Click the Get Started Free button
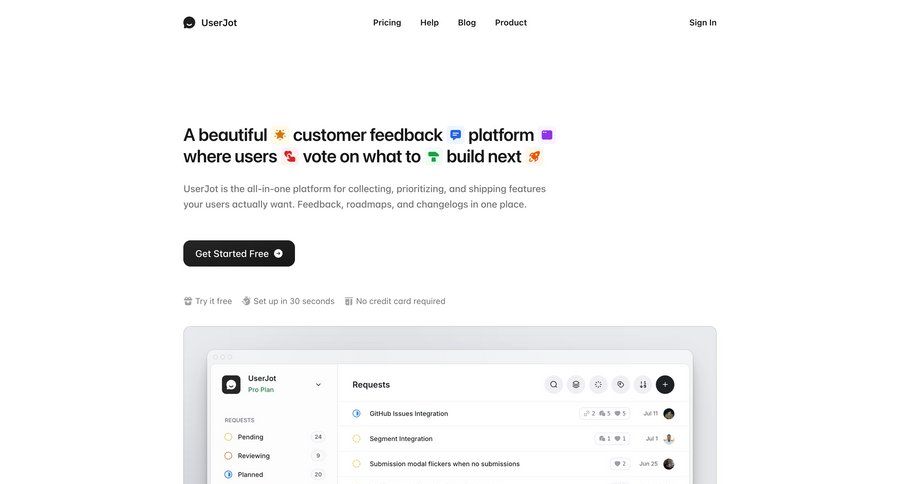Image resolution: width=900 pixels, height=484 pixels. click(x=239, y=254)
